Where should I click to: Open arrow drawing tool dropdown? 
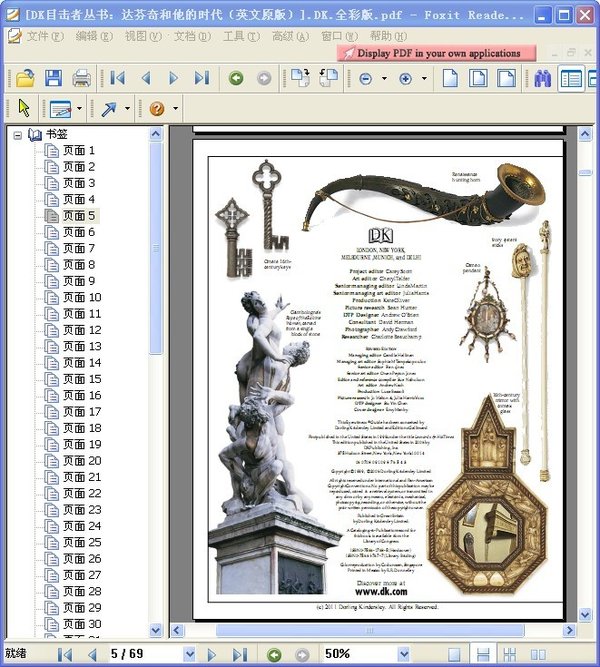pos(127,108)
